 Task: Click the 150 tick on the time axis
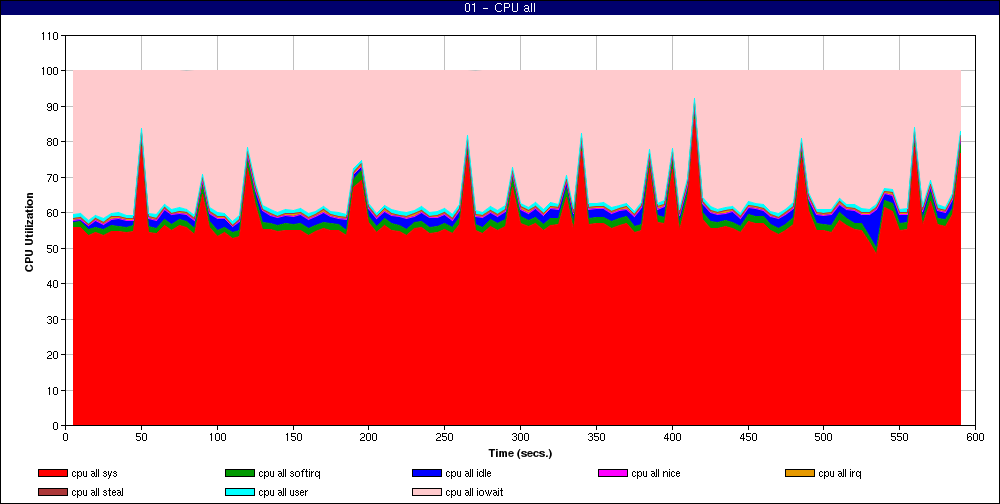click(293, 437)
